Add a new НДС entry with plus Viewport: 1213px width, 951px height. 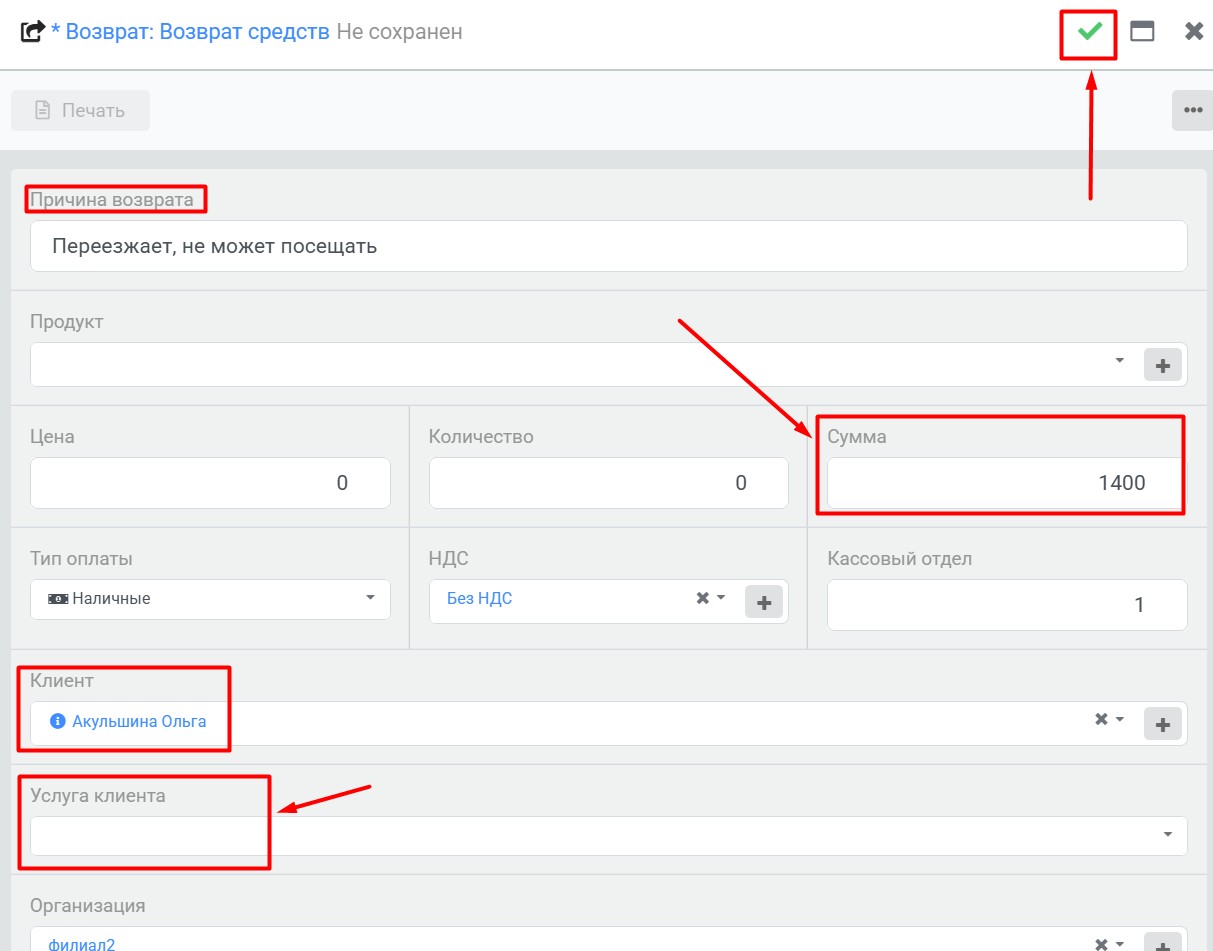764,602
